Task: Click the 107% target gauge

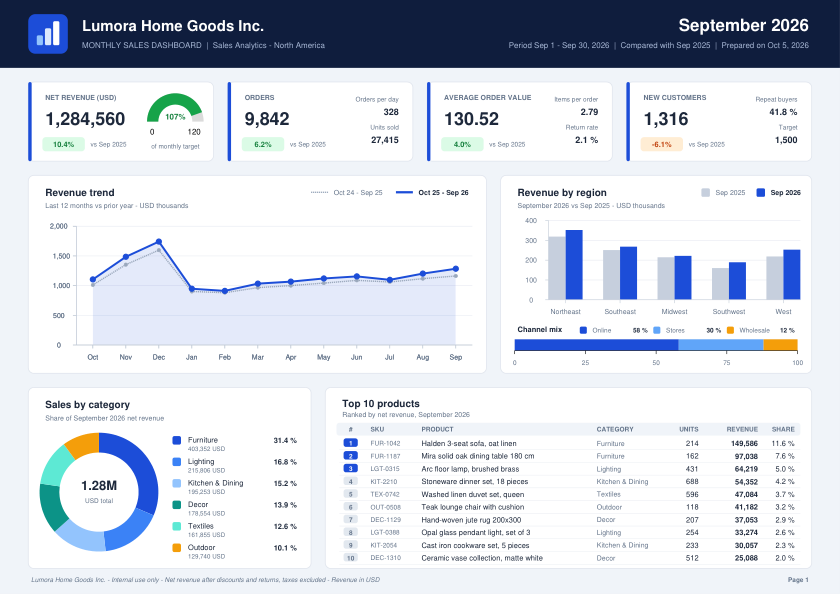Action: 175,109
